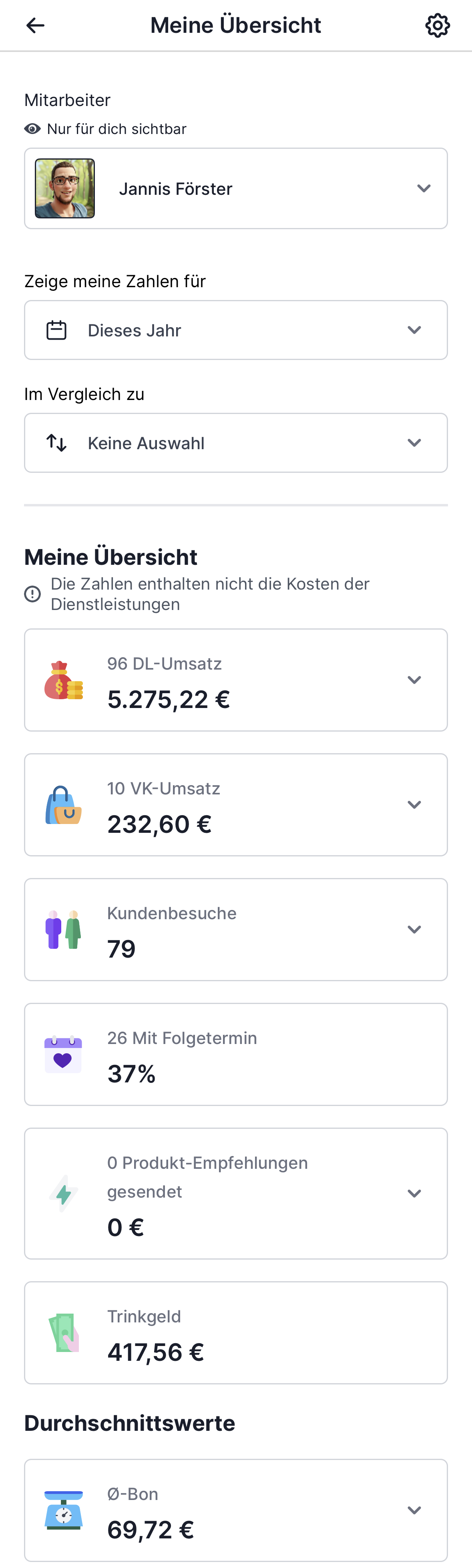Open settings via the gear icon
Screen dimensions: 472x1568
coord(437,25)
